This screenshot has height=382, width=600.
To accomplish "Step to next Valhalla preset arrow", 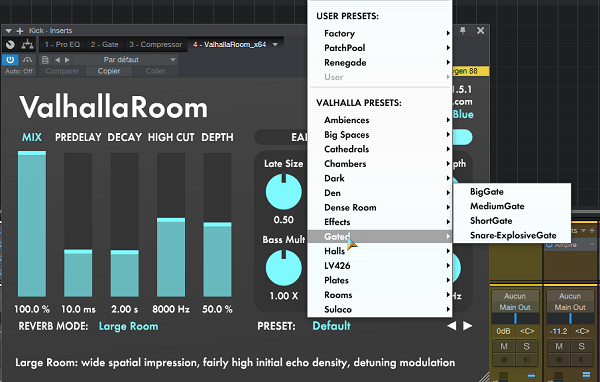I will pos(468,326).
